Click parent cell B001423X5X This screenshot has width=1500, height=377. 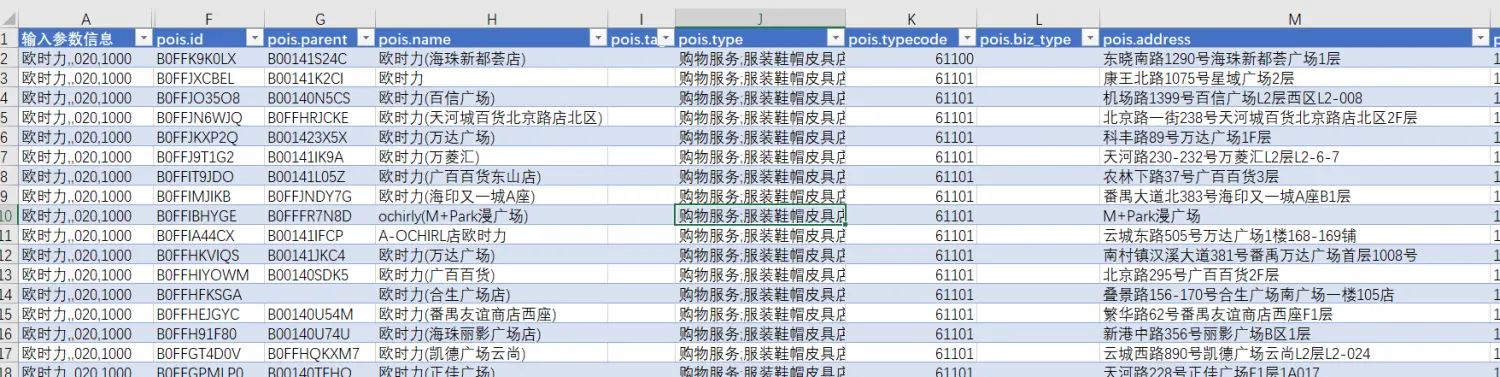click(x=308, y=137)
